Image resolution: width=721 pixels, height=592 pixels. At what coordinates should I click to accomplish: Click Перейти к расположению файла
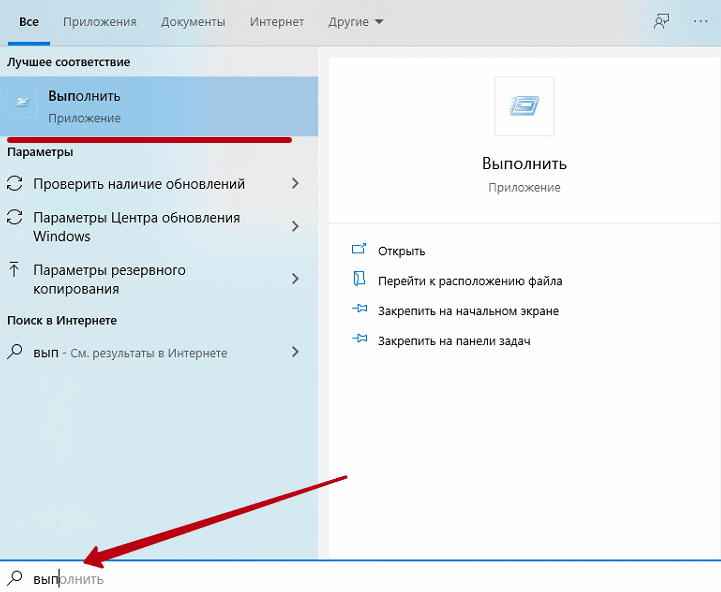click(470, 281)
